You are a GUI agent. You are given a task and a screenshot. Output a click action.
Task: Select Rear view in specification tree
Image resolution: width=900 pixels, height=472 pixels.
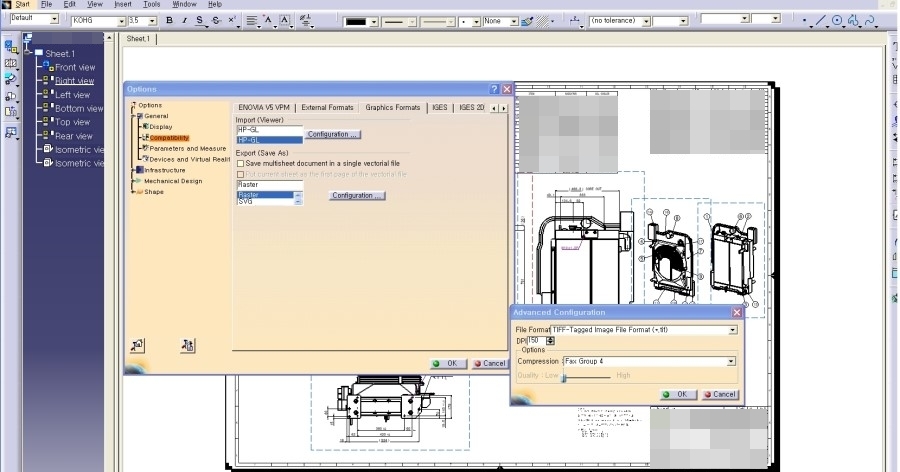(73, 136)
